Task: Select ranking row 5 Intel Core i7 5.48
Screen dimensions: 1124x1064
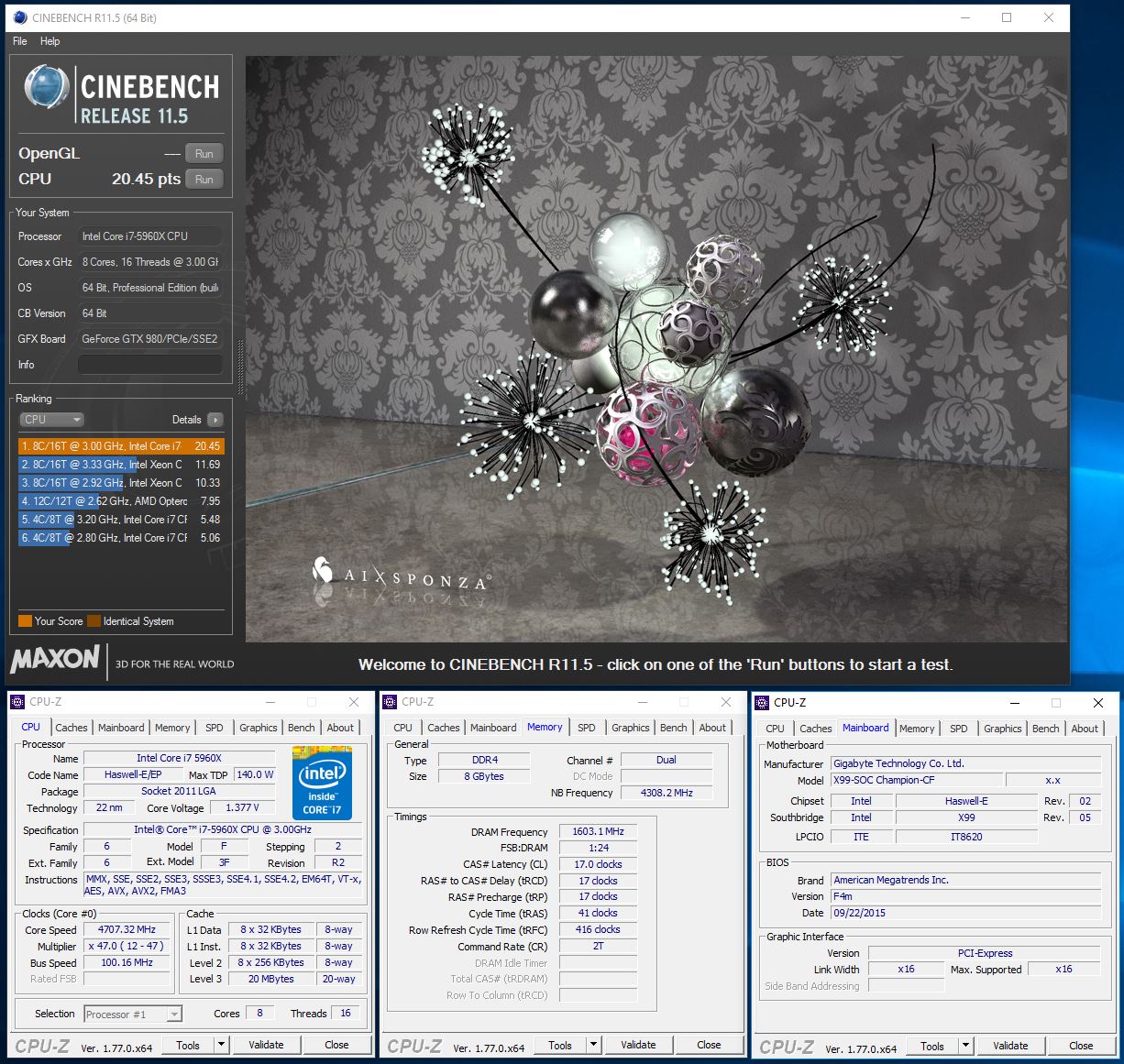Action: [x=121, y=520]
